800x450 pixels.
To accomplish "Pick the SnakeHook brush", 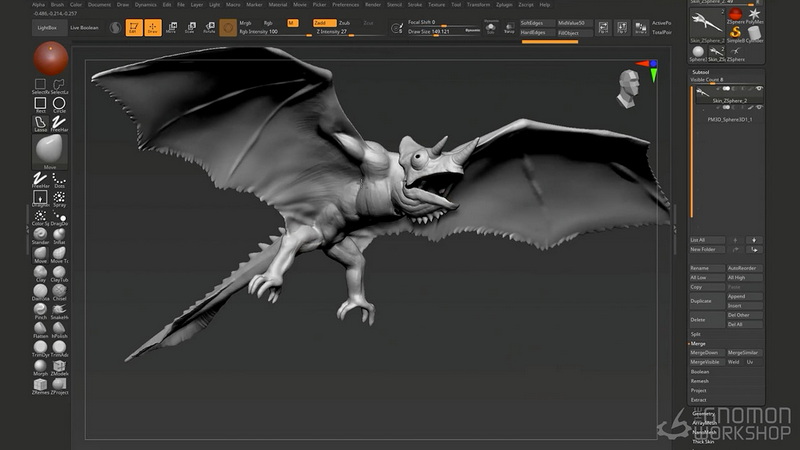I will (x=59, y=312).
